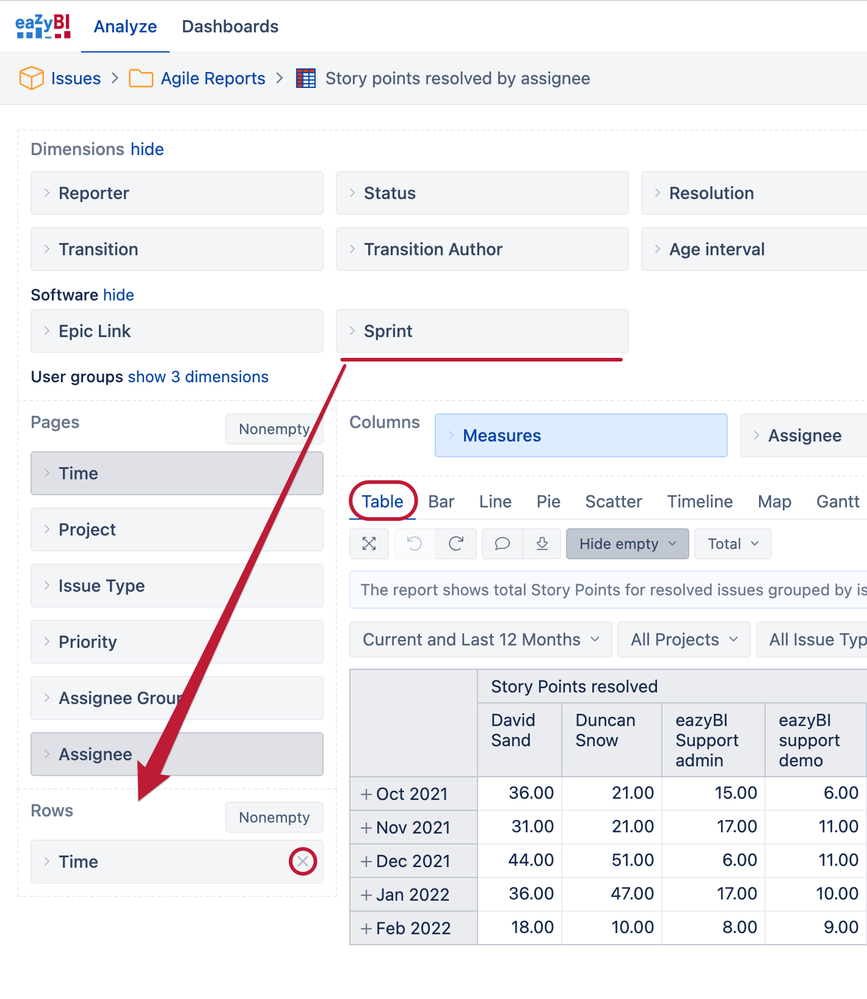Click the Duncan Snow column header
The width and height of the screenshot is (867, 999).
[x=612, y=740]
